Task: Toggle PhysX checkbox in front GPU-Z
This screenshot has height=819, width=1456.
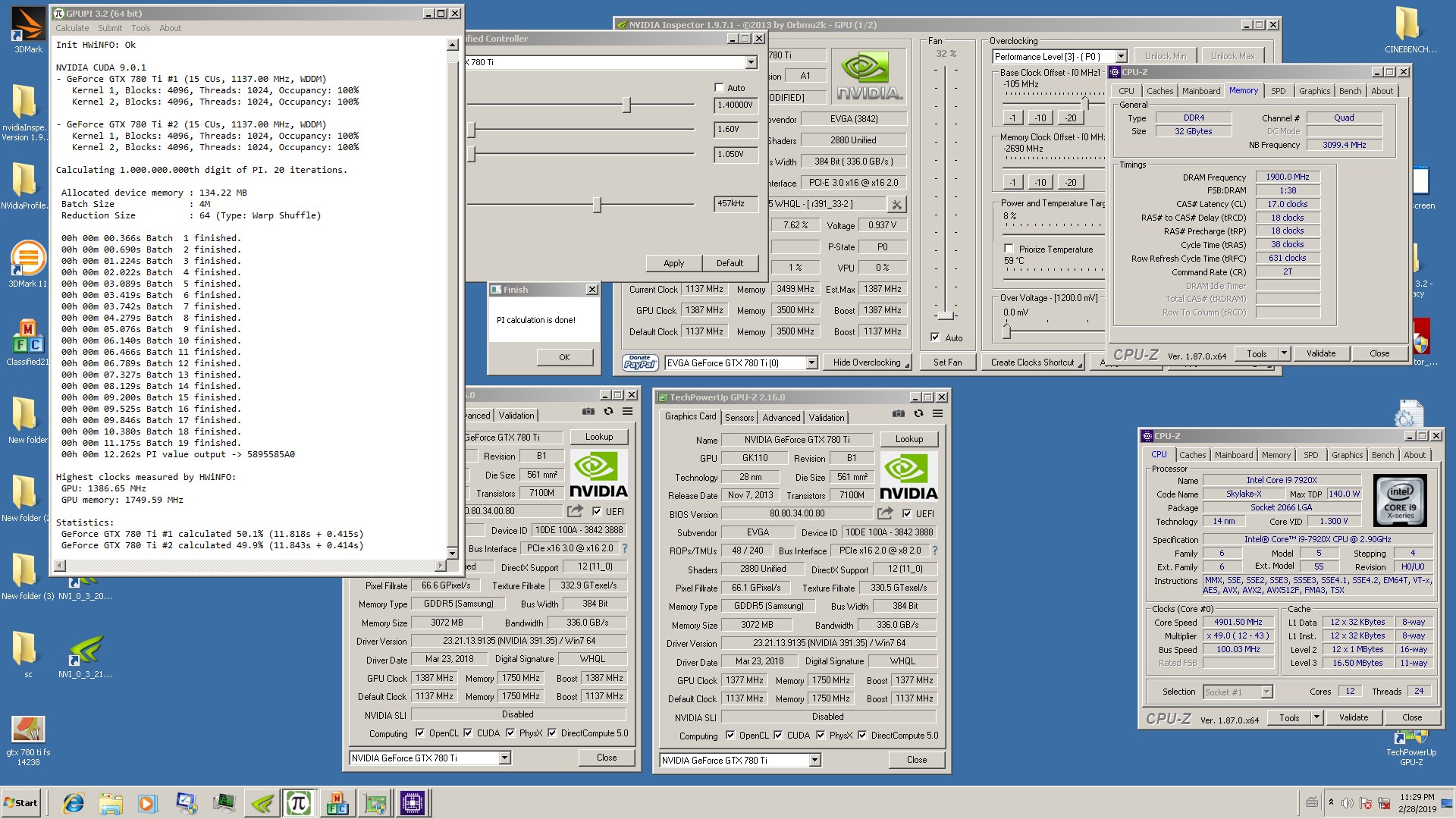Action: point(820,735)
